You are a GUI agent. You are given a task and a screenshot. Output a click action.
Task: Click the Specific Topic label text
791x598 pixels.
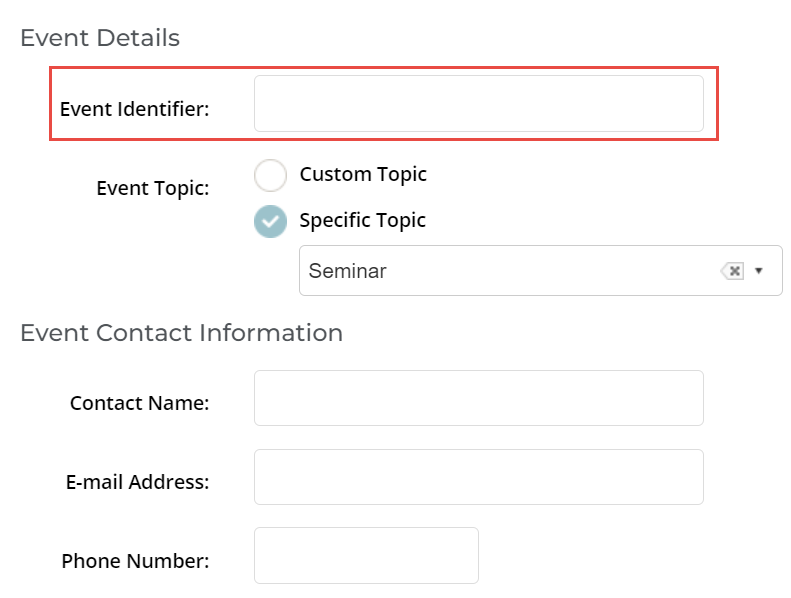tap(363, 221)
